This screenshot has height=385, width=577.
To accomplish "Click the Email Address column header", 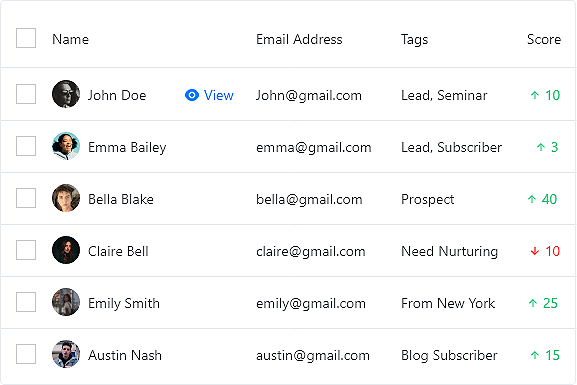I will tap(299, 39).
